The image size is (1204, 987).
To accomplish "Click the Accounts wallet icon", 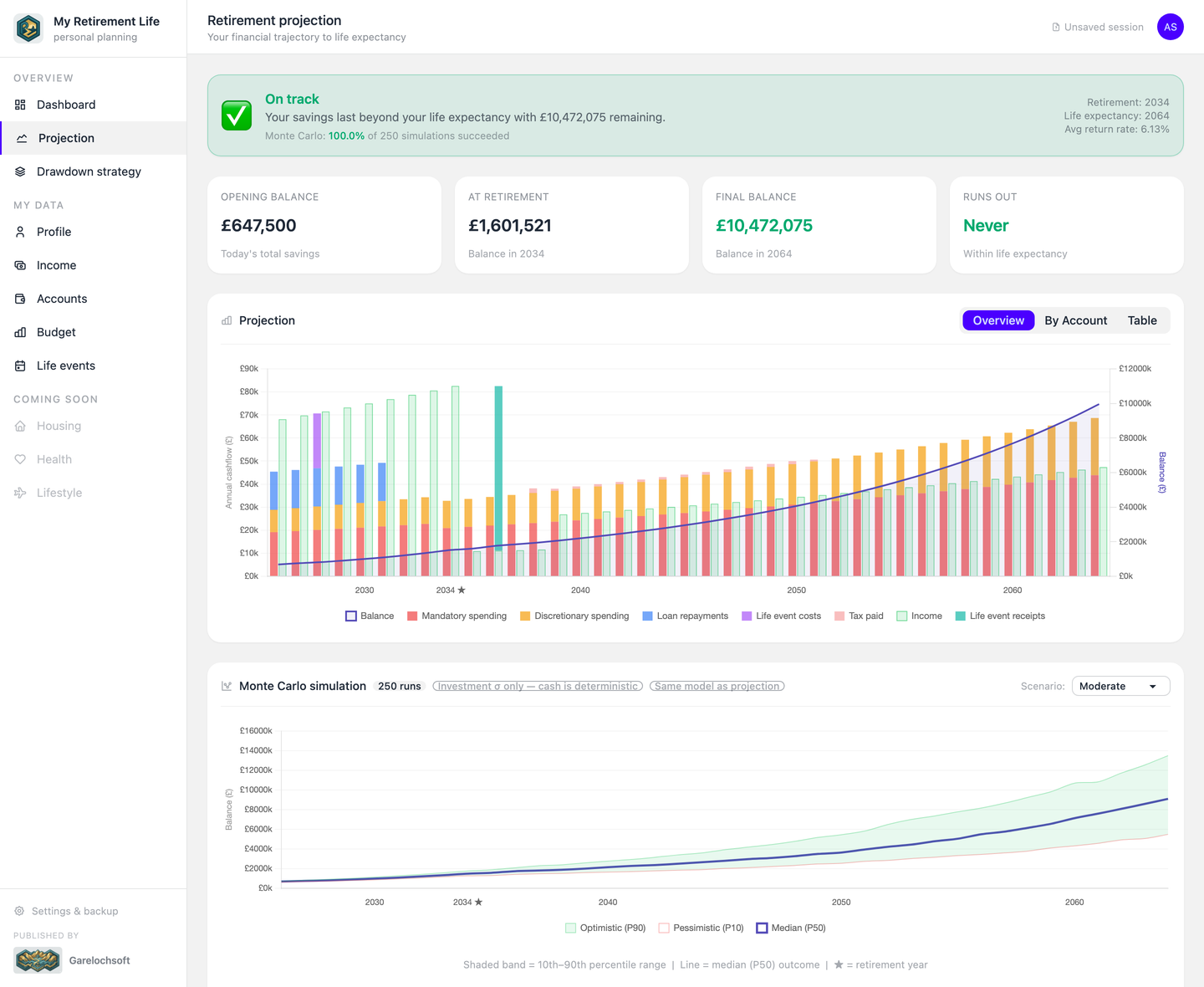I will pyautogui.click(x=20, y=299).
